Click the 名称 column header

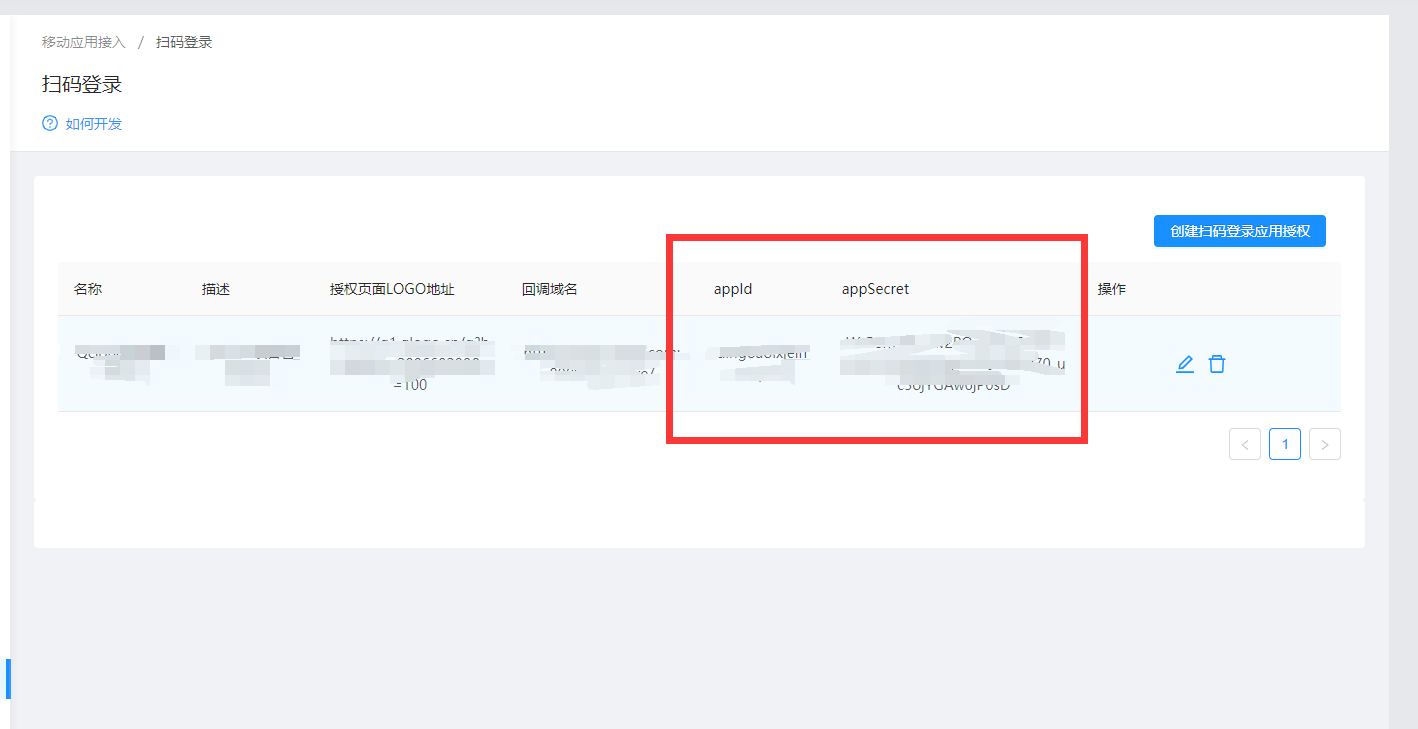[x=88, y=289]
